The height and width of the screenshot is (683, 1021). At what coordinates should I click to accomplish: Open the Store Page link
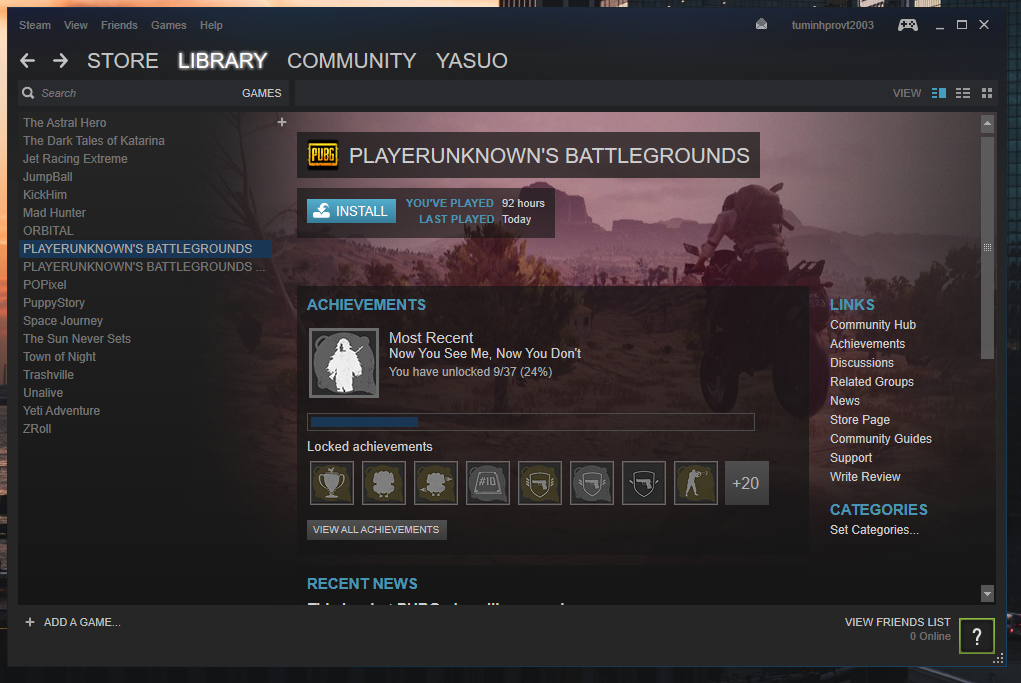pyautogui.click(x=860, y=419)
